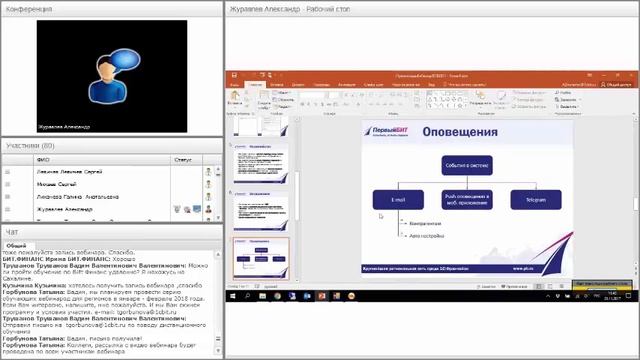The width and height of the screenshot is (640, 360).
Task: Click the microphone status icon of Журавлев Александр
Action: (x=177, y=209)
